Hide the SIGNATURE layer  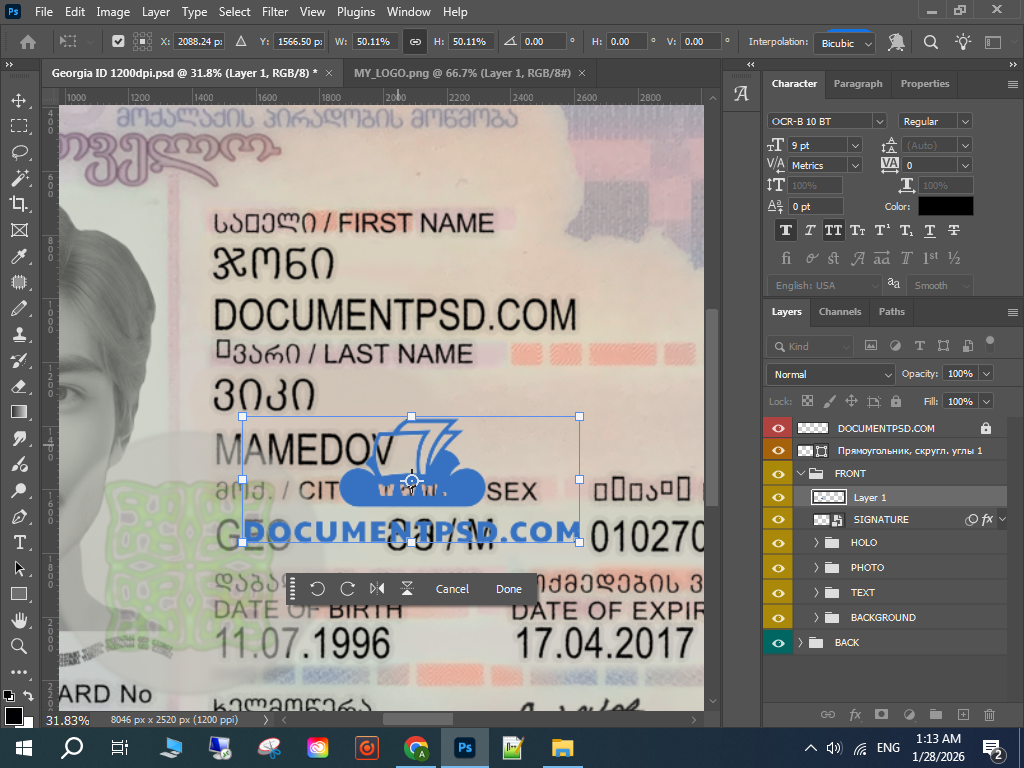(x=778, y=520)
